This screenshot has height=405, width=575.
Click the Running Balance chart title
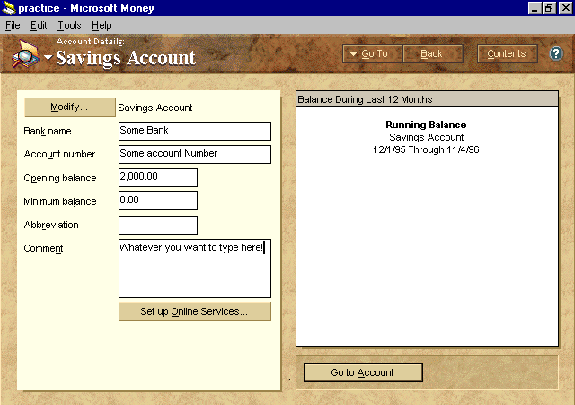[426, 125]
